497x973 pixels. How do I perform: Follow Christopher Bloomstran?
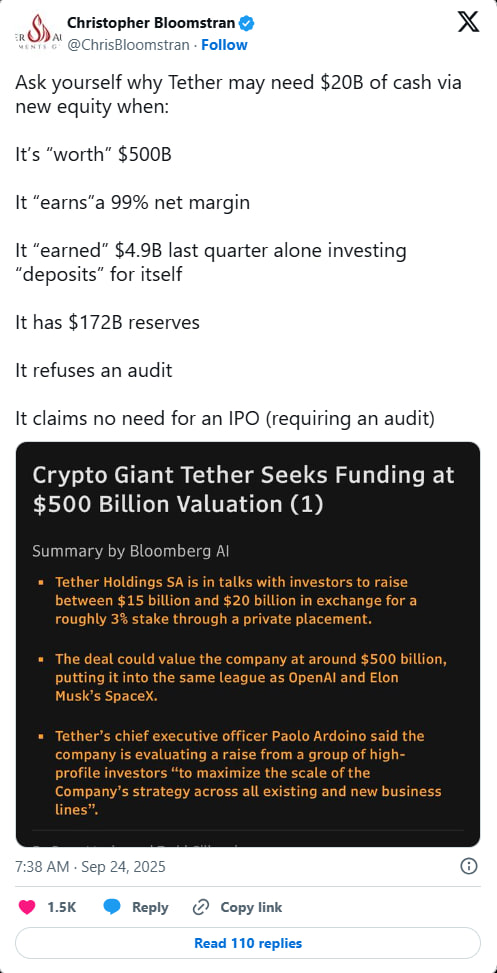click(224, 45)
